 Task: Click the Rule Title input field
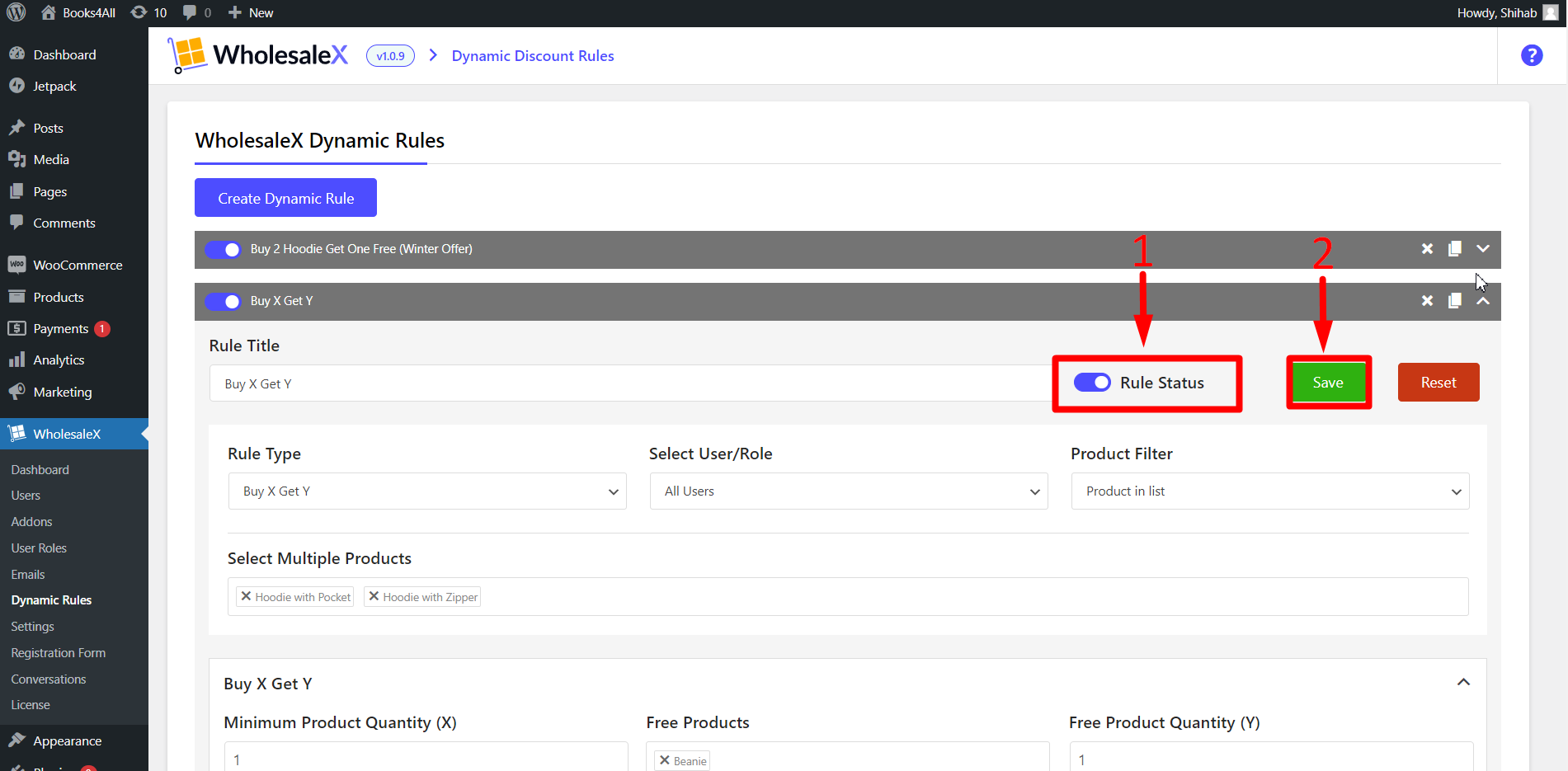(630, 383)
